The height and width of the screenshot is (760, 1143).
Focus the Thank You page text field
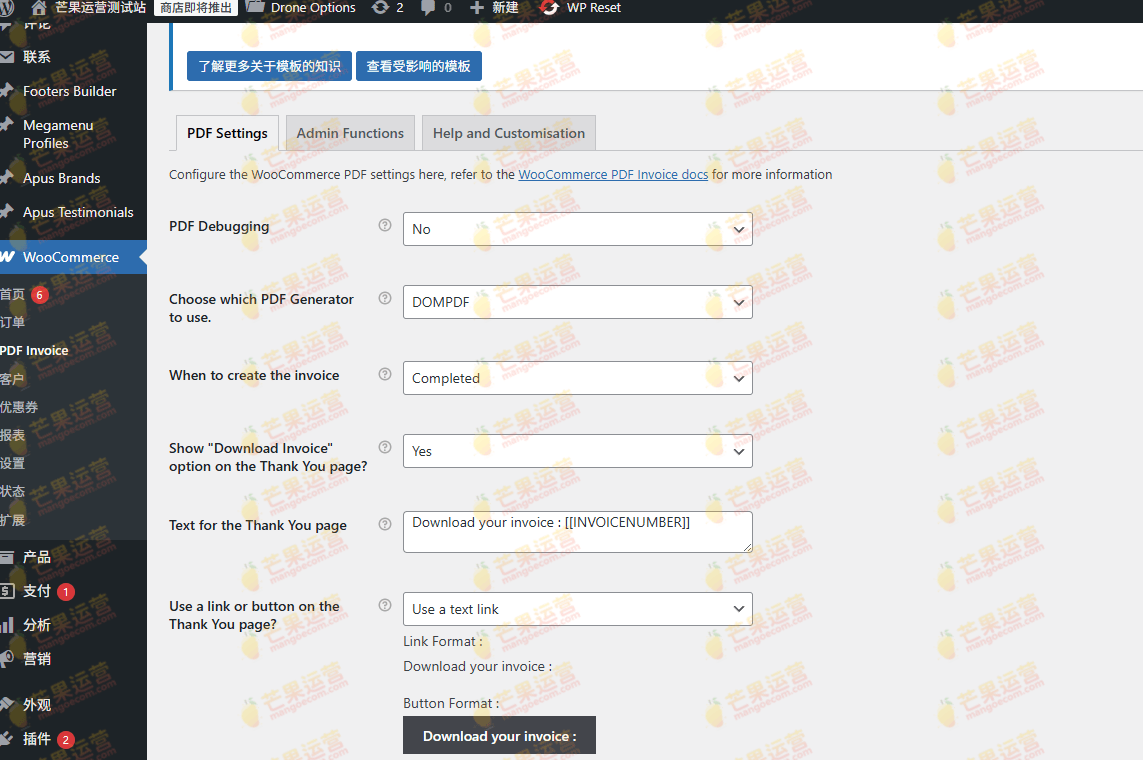coord(577,532)
